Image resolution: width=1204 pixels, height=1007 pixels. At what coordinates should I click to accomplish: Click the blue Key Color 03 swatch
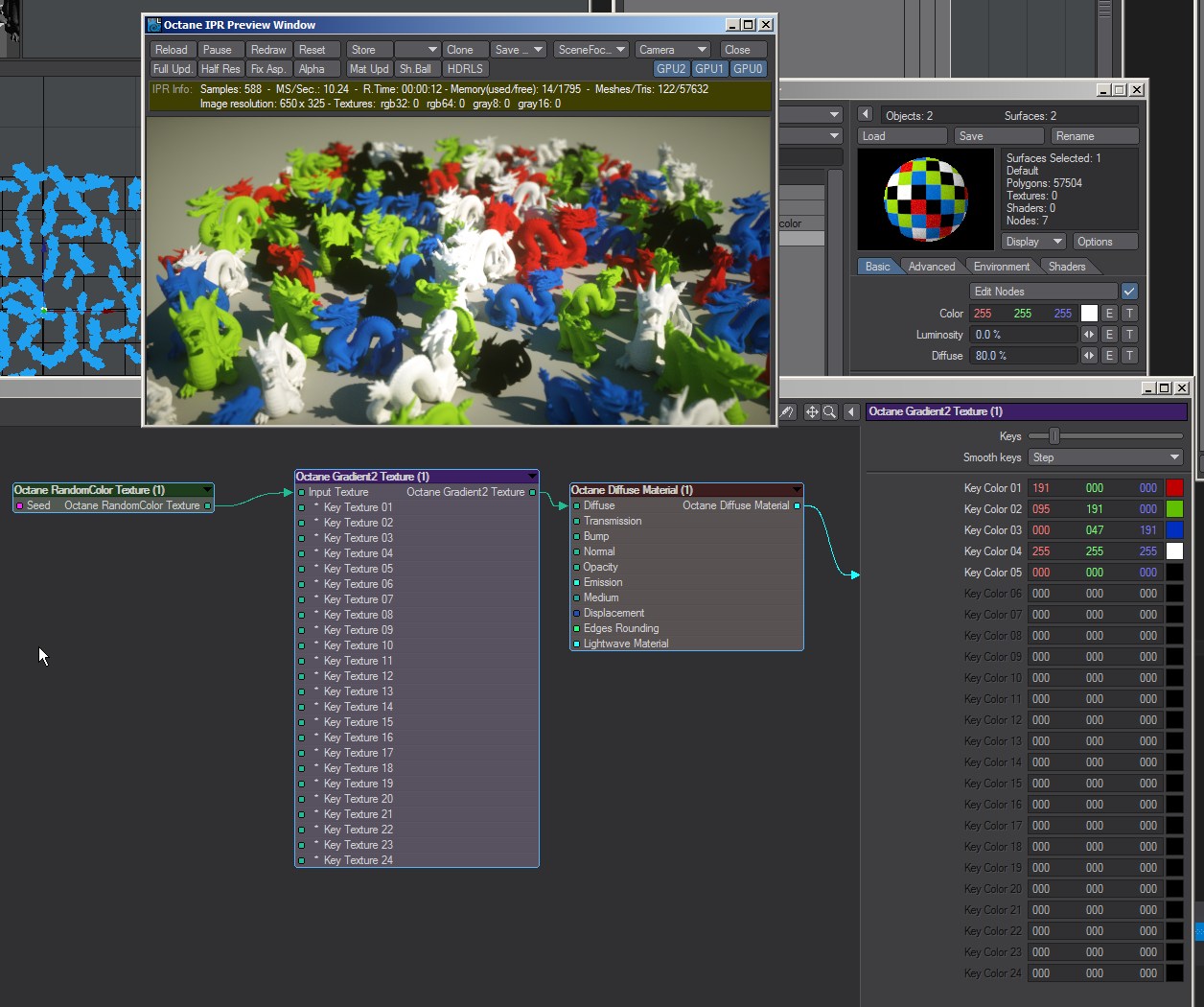click(1174, 530)
